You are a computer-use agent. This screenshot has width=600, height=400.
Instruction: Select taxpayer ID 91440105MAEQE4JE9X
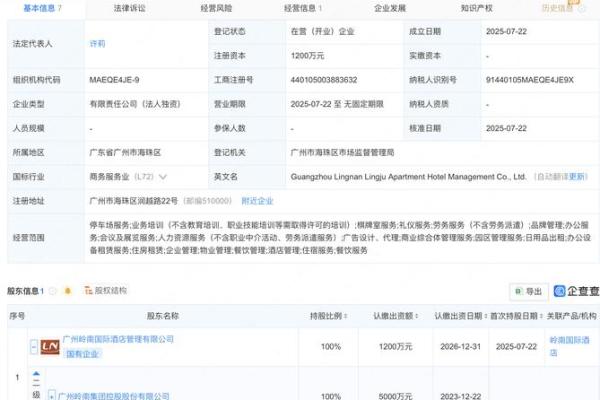coord(530,80)
